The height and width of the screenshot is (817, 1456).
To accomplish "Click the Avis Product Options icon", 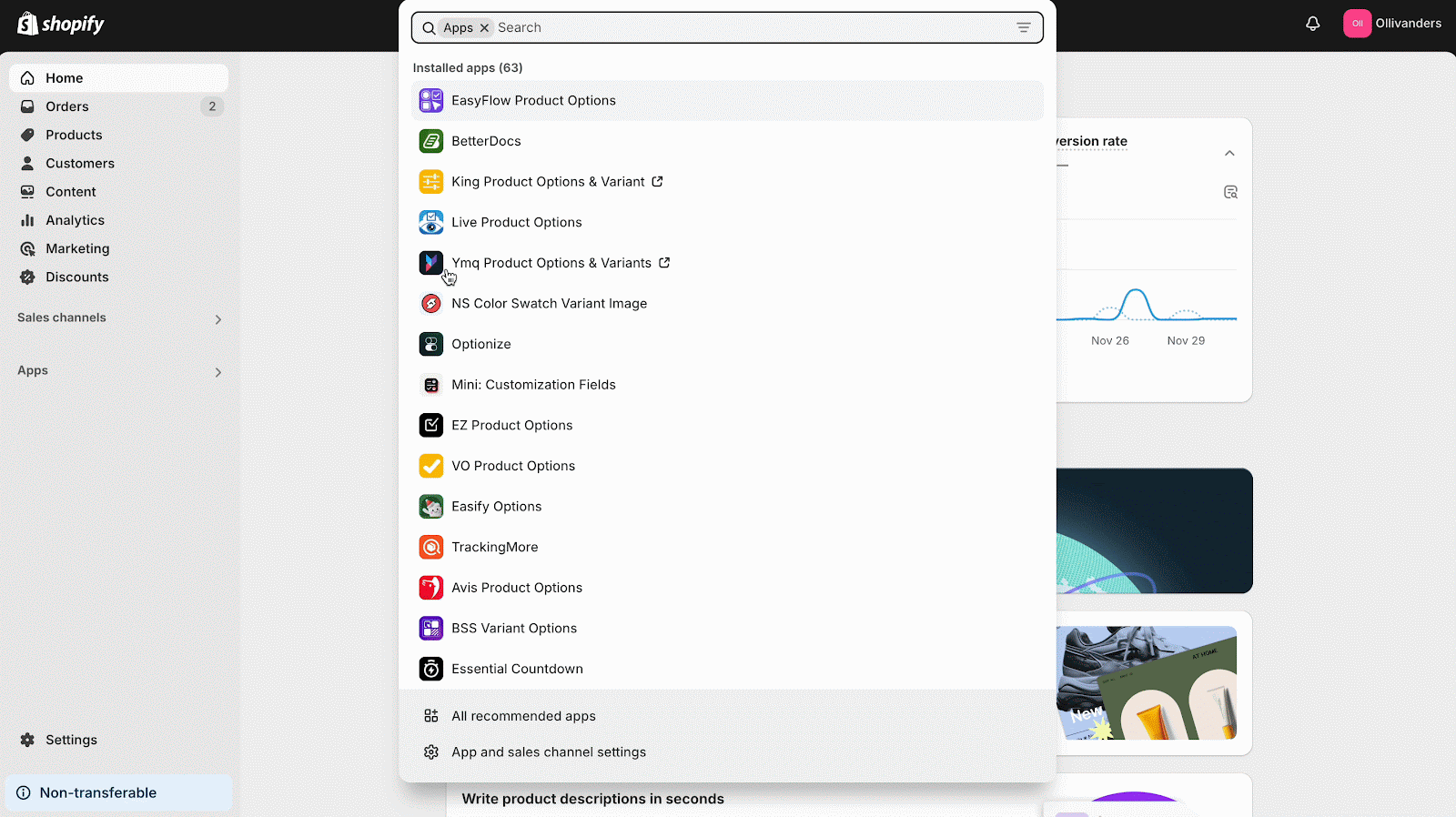I will [431, 588].
